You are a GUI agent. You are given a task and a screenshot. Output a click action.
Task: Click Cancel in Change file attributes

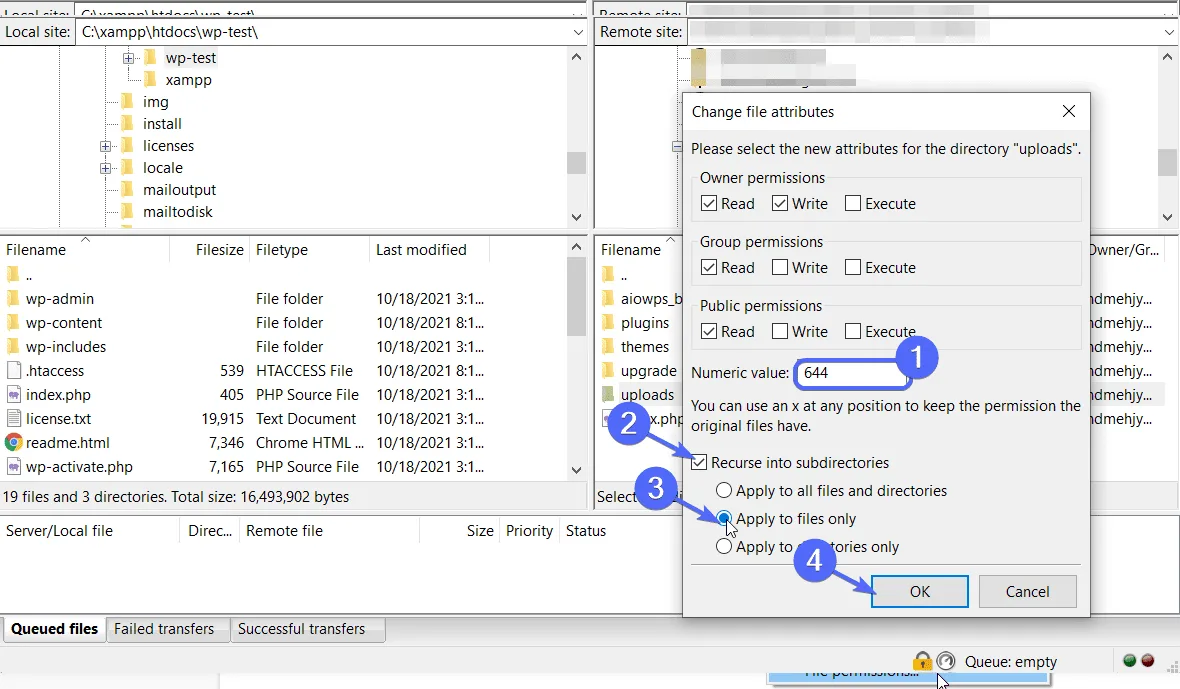pos(1027,591)
